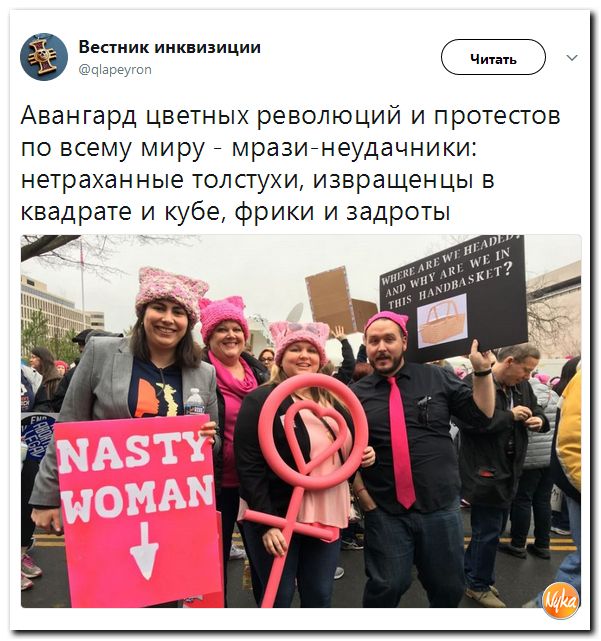Click the orange face print on the navy shirt
This screenshot has height=641, width=601.
[147, 398]
